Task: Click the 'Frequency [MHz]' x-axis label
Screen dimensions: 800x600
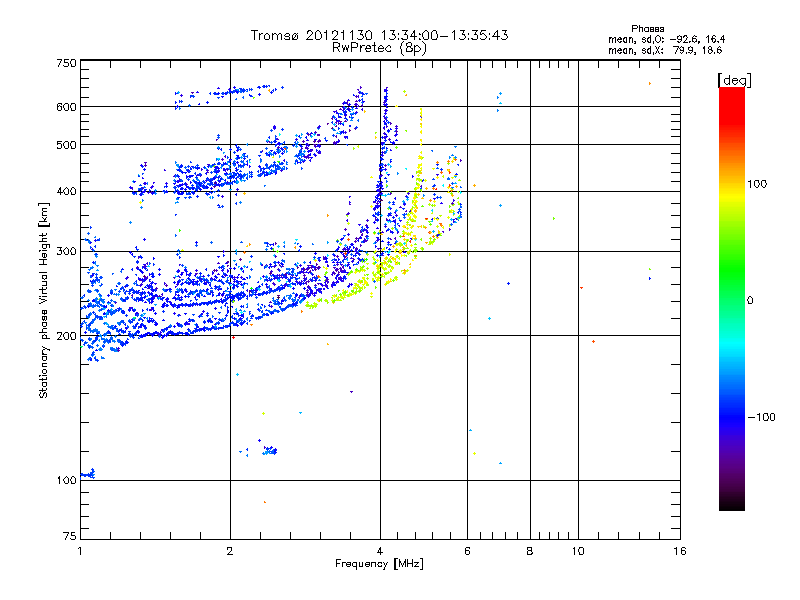Action: [x=379, y=564]
